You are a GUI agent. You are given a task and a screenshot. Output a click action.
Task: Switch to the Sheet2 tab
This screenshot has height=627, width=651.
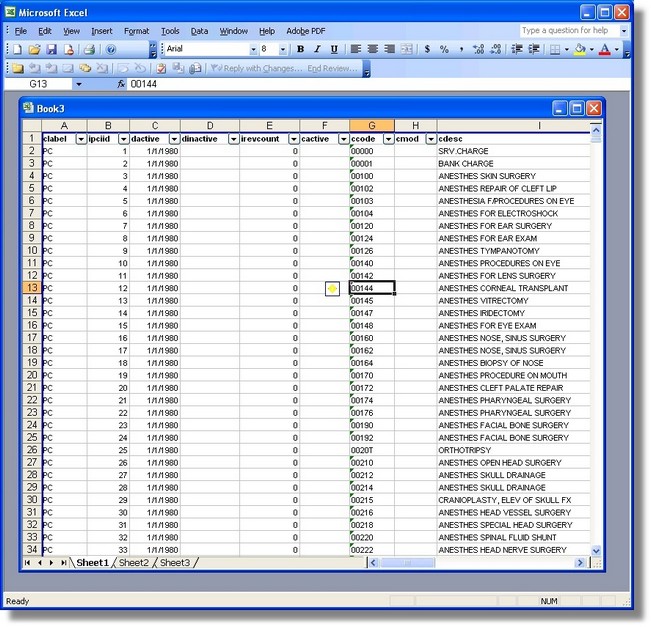point(134,563)
